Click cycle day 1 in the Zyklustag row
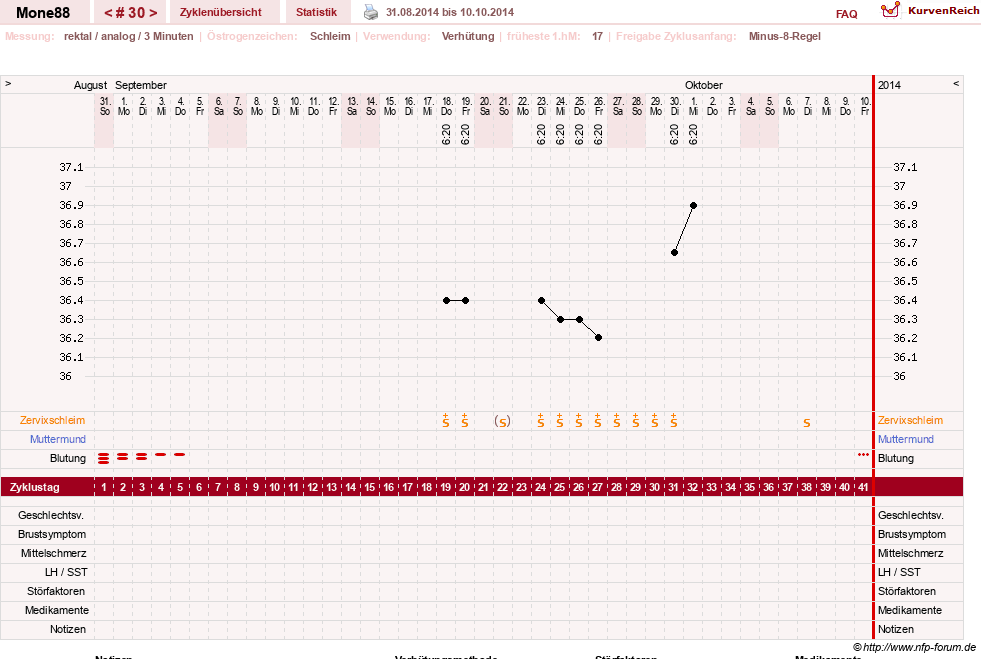 (104, 487)
